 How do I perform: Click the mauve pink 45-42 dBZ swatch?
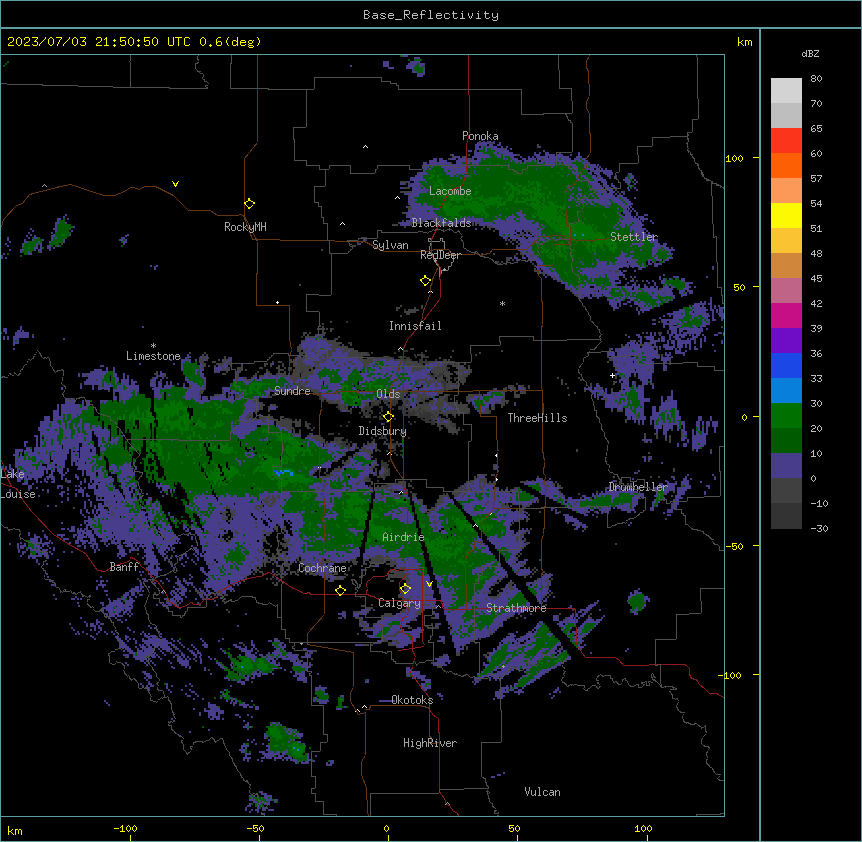point(786,291)
